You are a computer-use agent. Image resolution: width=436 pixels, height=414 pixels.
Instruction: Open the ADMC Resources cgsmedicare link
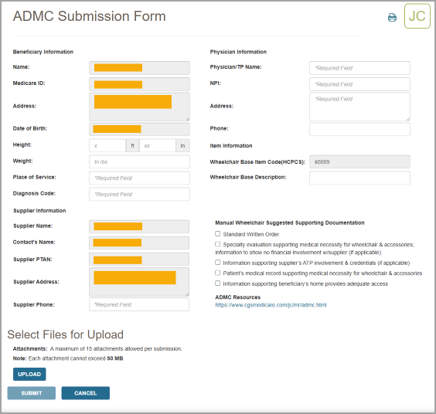pyautogui.click(x=271, y=305)
